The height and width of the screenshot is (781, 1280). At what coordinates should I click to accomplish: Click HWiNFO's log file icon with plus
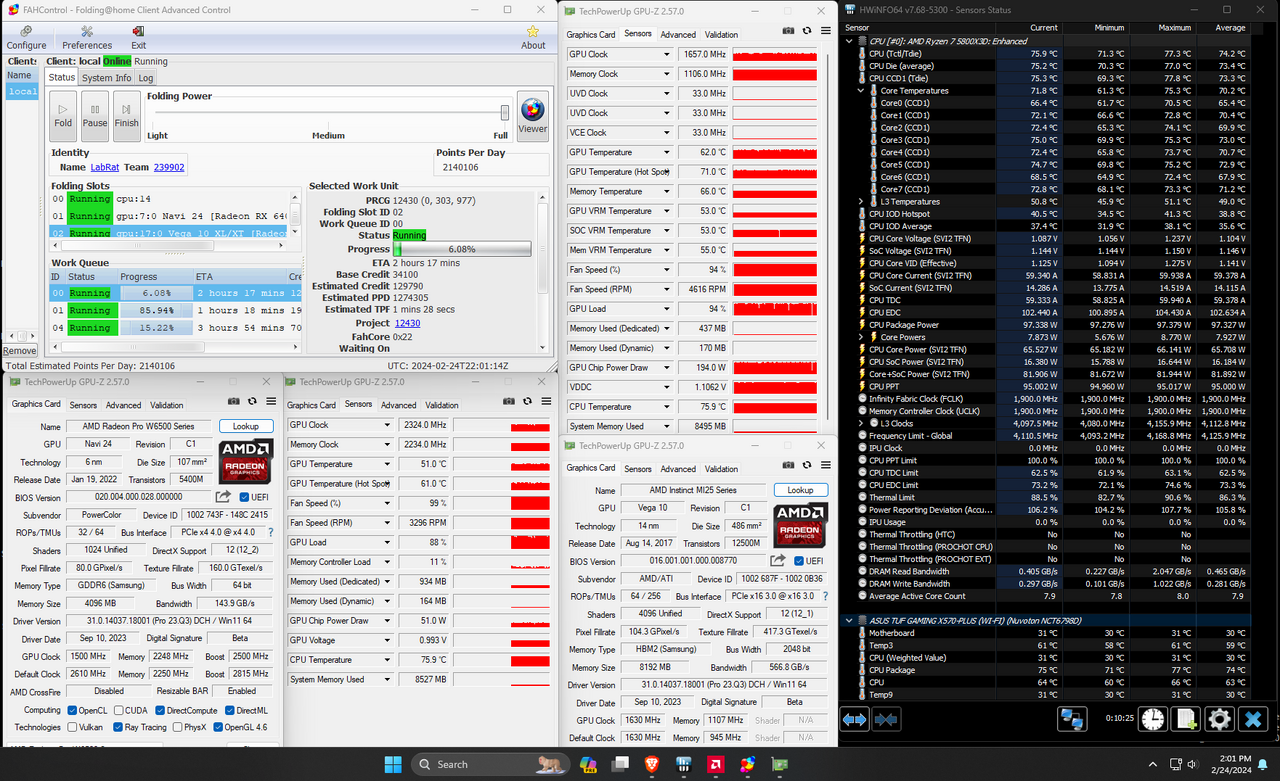tap(1186, 719)
